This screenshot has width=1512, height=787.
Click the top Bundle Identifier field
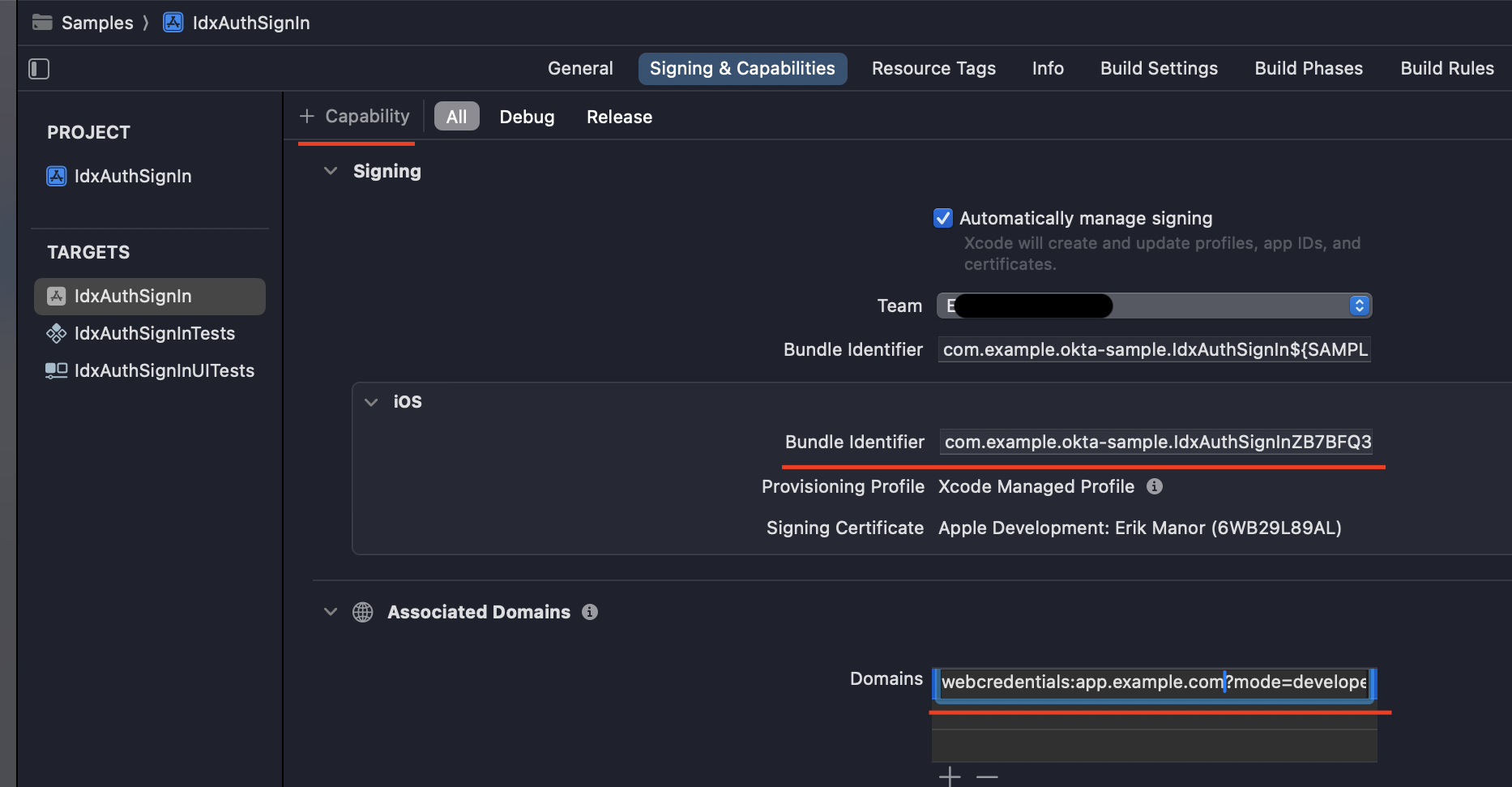tap(1155, 349)
